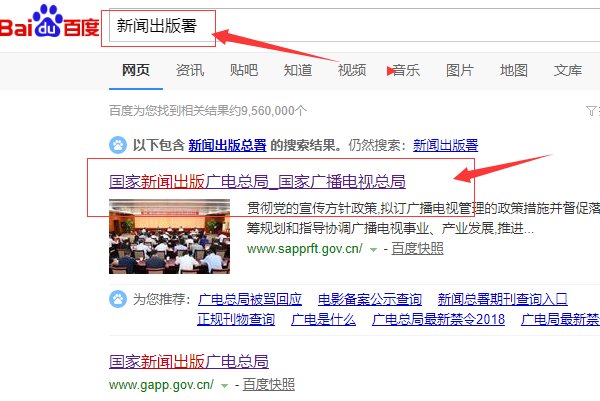The width and height of the screenshot is (600, 401).
Task: Open the recommended 电影备案公示查询 link
Action: pos(370,299)
